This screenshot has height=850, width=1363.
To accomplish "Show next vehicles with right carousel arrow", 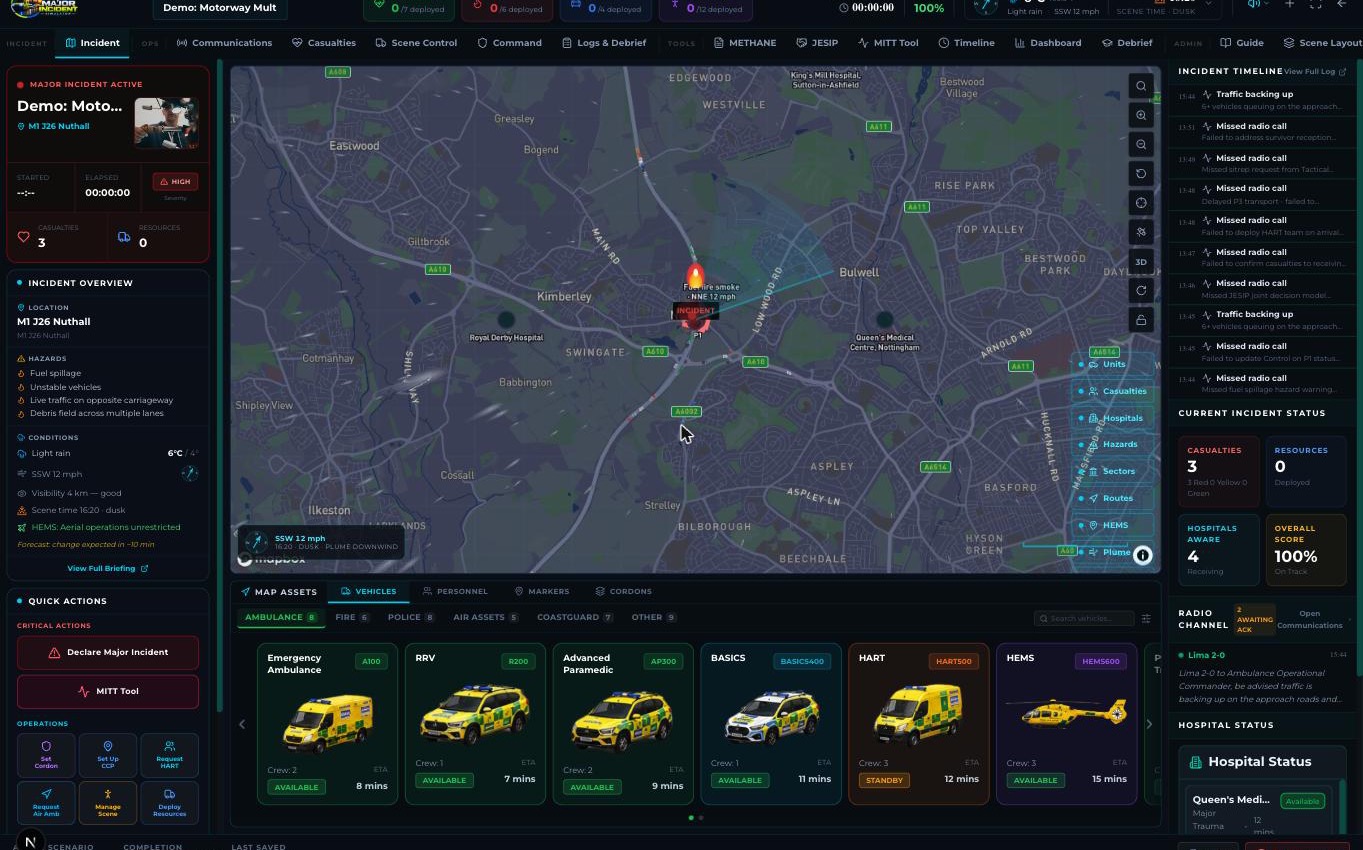I will [x=1149, y=724].
